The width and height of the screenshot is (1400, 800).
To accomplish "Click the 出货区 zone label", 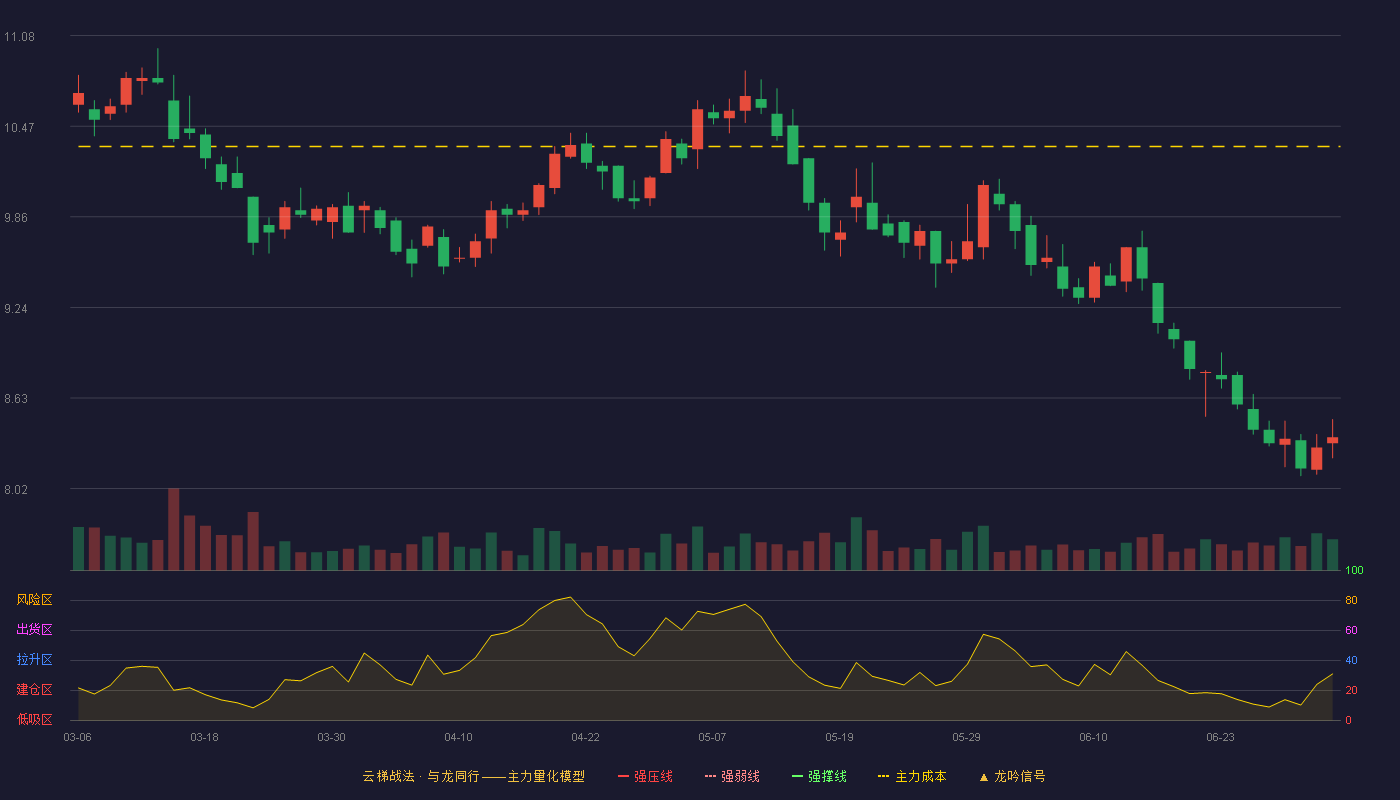I will click(x=34, y=630).
